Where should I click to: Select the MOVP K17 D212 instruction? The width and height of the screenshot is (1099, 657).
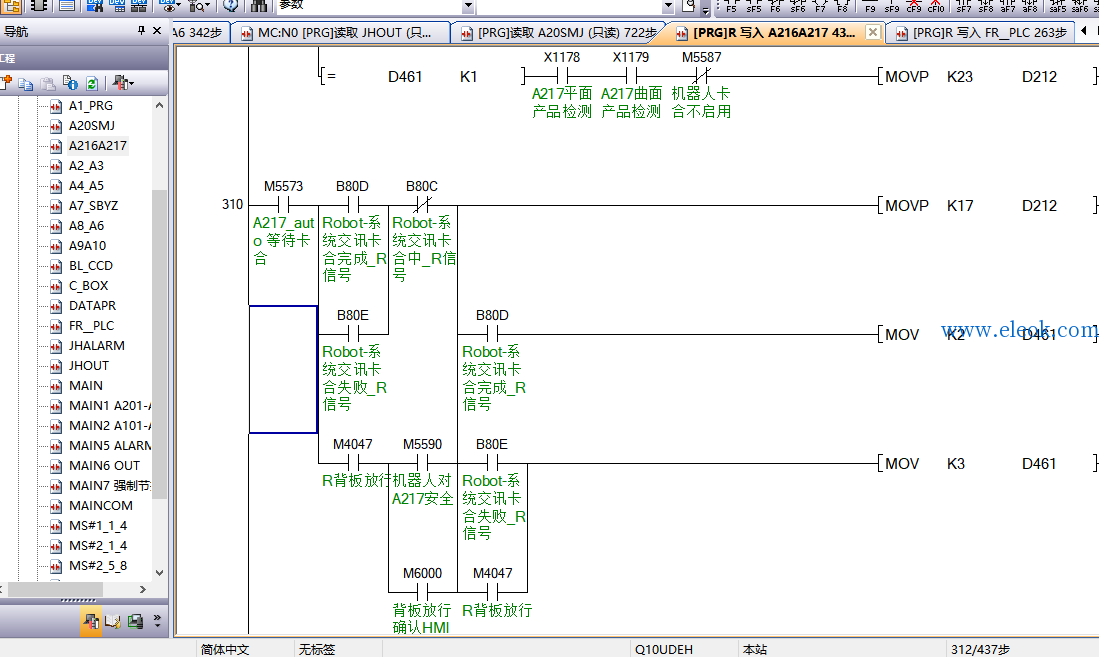(x=988, y=205)
